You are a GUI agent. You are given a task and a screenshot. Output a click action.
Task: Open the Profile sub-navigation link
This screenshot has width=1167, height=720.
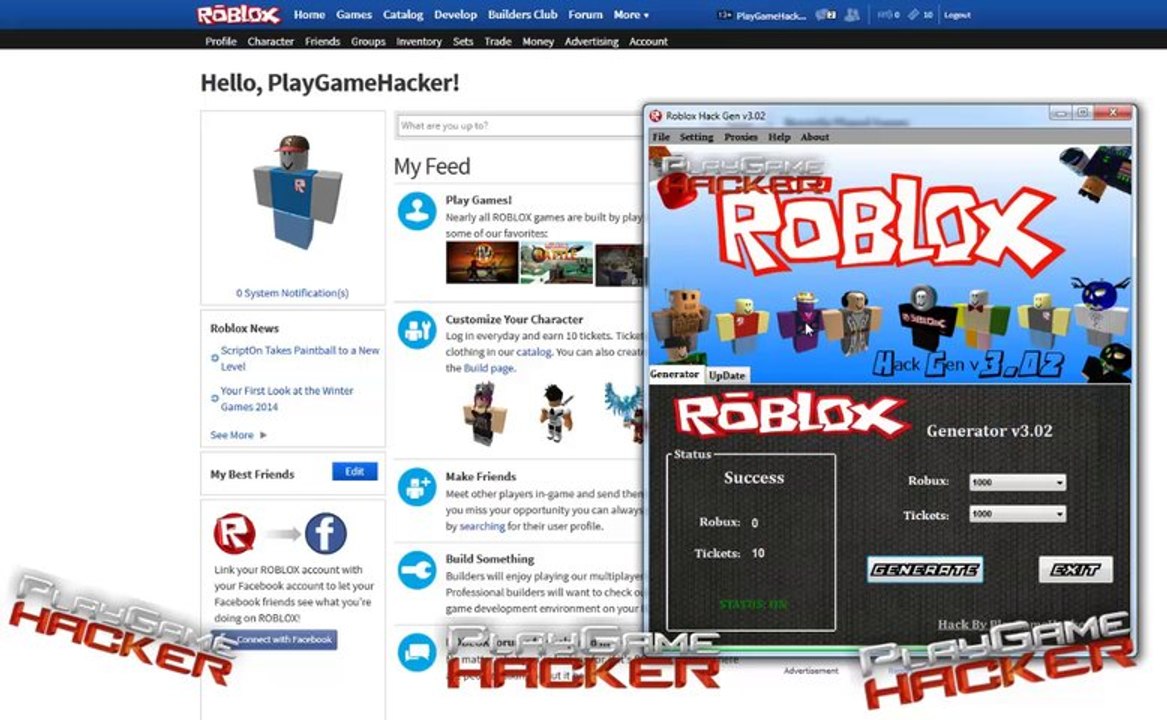pyautogui.click(x=221, y=42)
